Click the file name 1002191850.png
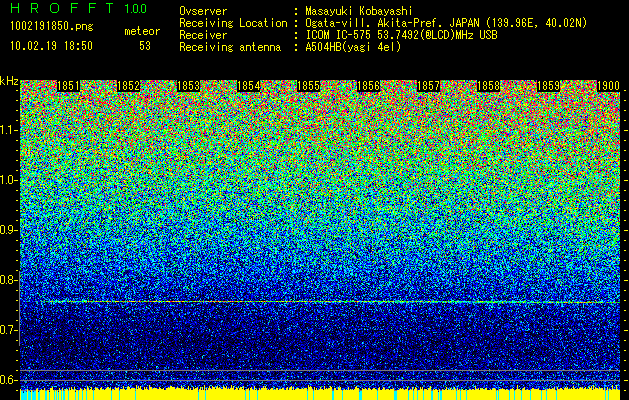 (52, 27)
